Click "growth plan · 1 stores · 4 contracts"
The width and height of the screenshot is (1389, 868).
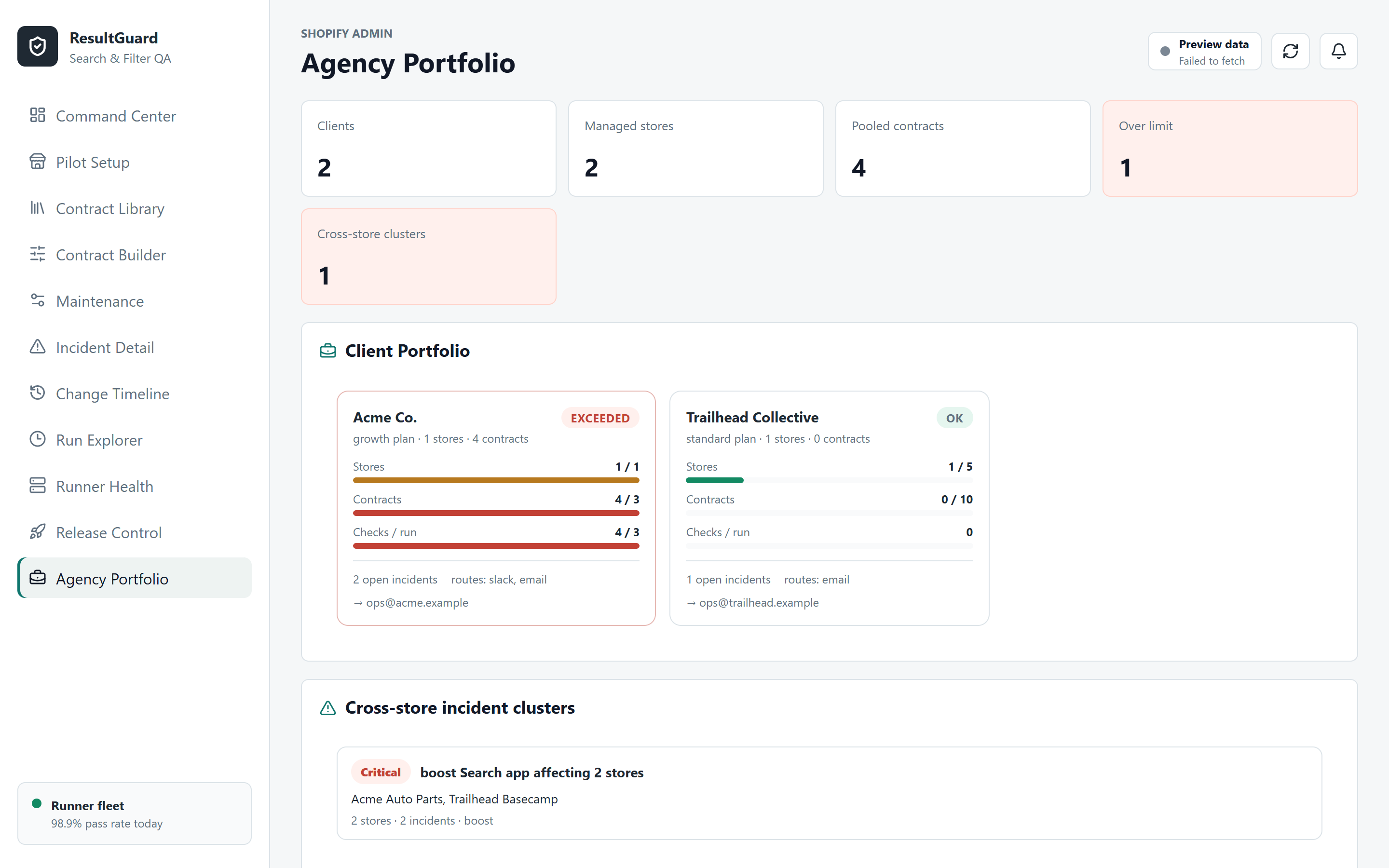click(441, 439)
